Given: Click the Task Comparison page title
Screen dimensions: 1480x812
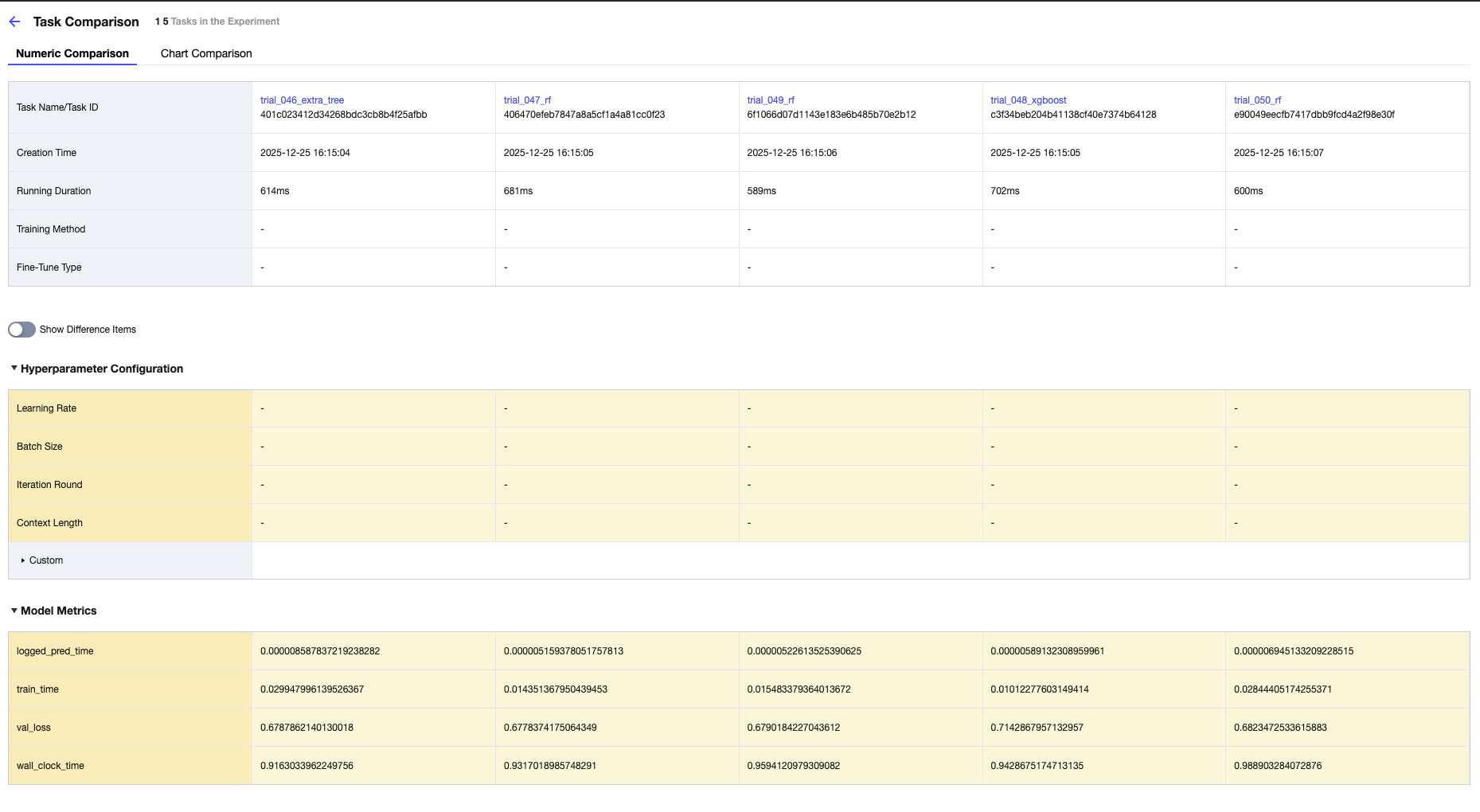Looking at the screenshot, I should click(x=86, y=21).
